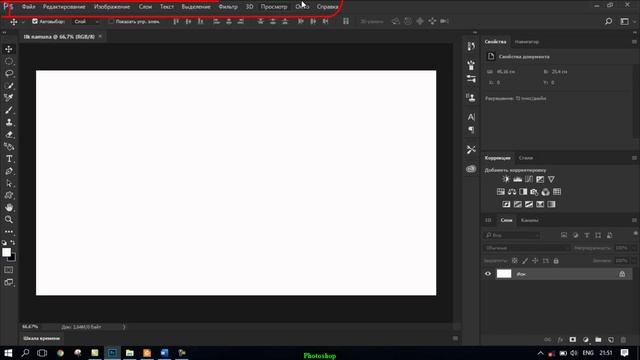Add Levels adjustment layer
Image resolution: width=640 pixels, height=360 pixels.
[x=518, y=179]
